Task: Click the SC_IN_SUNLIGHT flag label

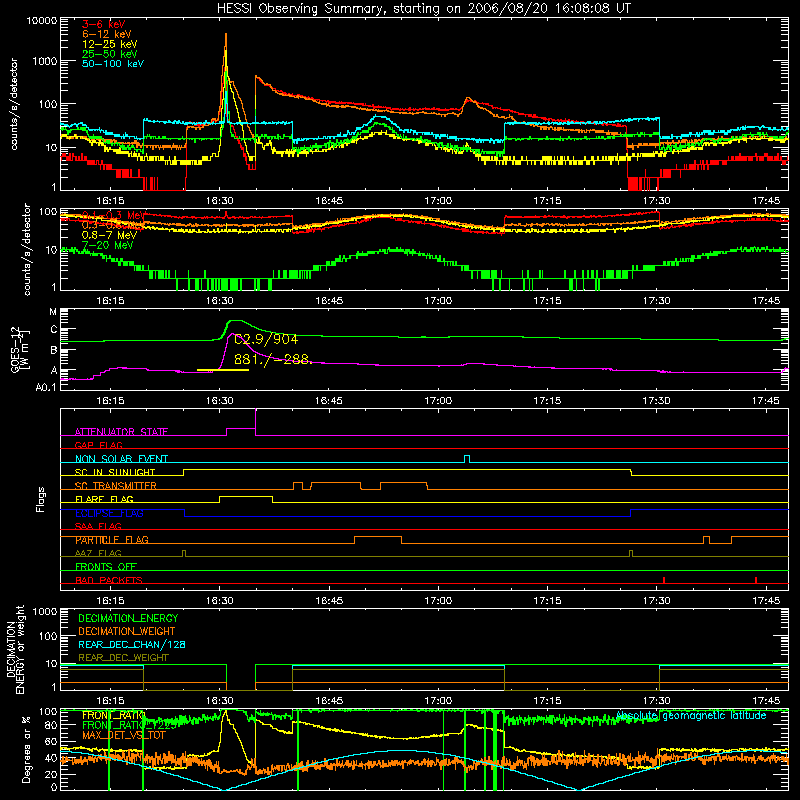Action: (x=115, y=472)
